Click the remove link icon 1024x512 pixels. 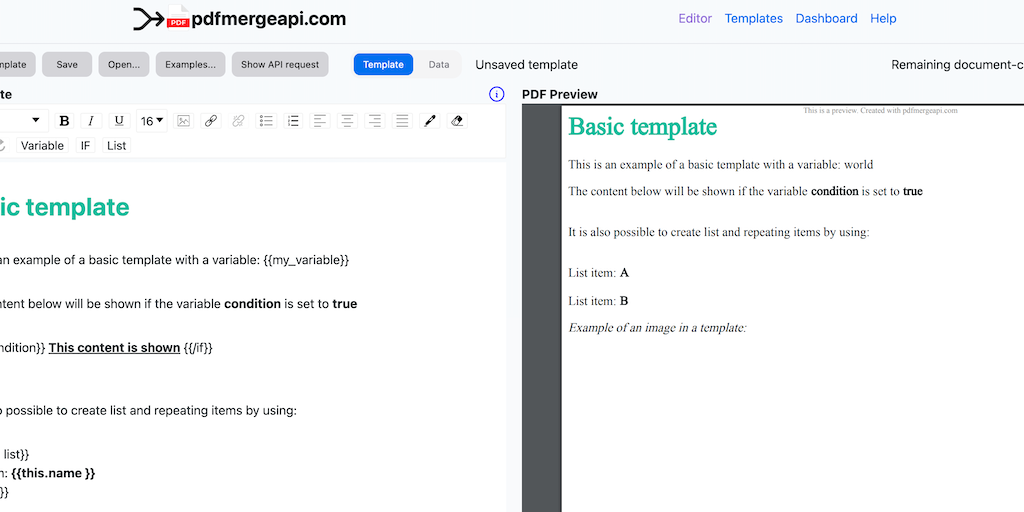tap(238, 121)
